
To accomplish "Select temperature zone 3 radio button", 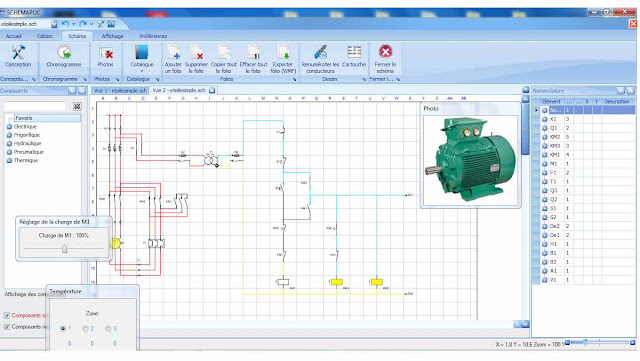I will pos(108,328).
